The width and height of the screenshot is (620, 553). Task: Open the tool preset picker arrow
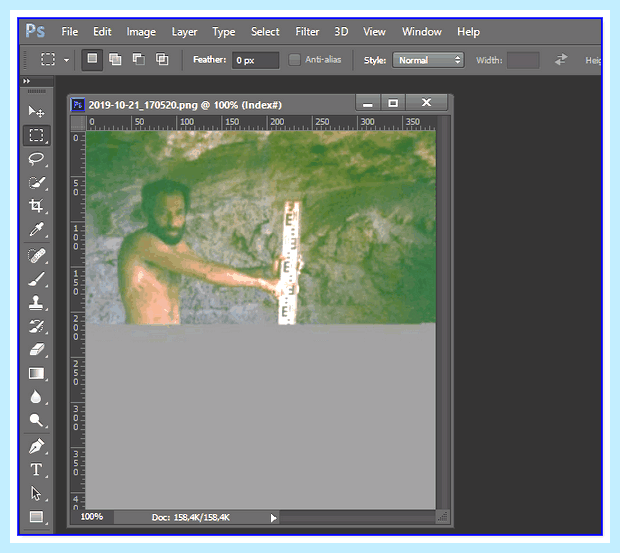point(66,60)
